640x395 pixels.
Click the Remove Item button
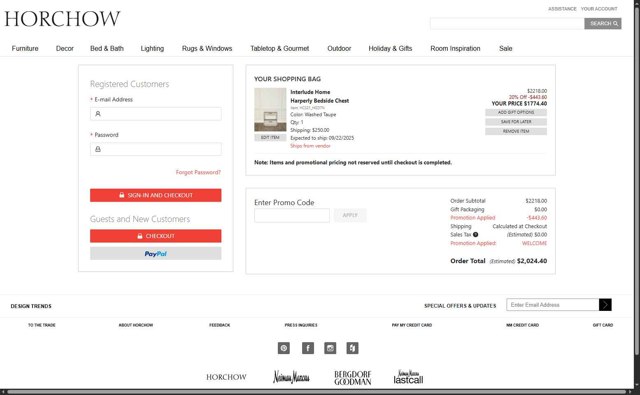516,131
